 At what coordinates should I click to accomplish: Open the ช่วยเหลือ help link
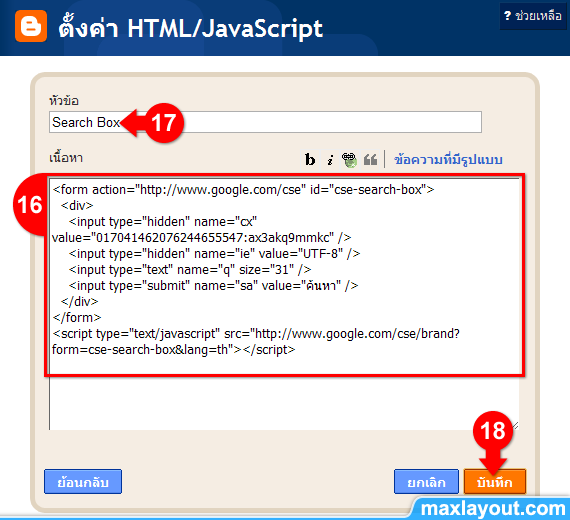coord(533,16)
